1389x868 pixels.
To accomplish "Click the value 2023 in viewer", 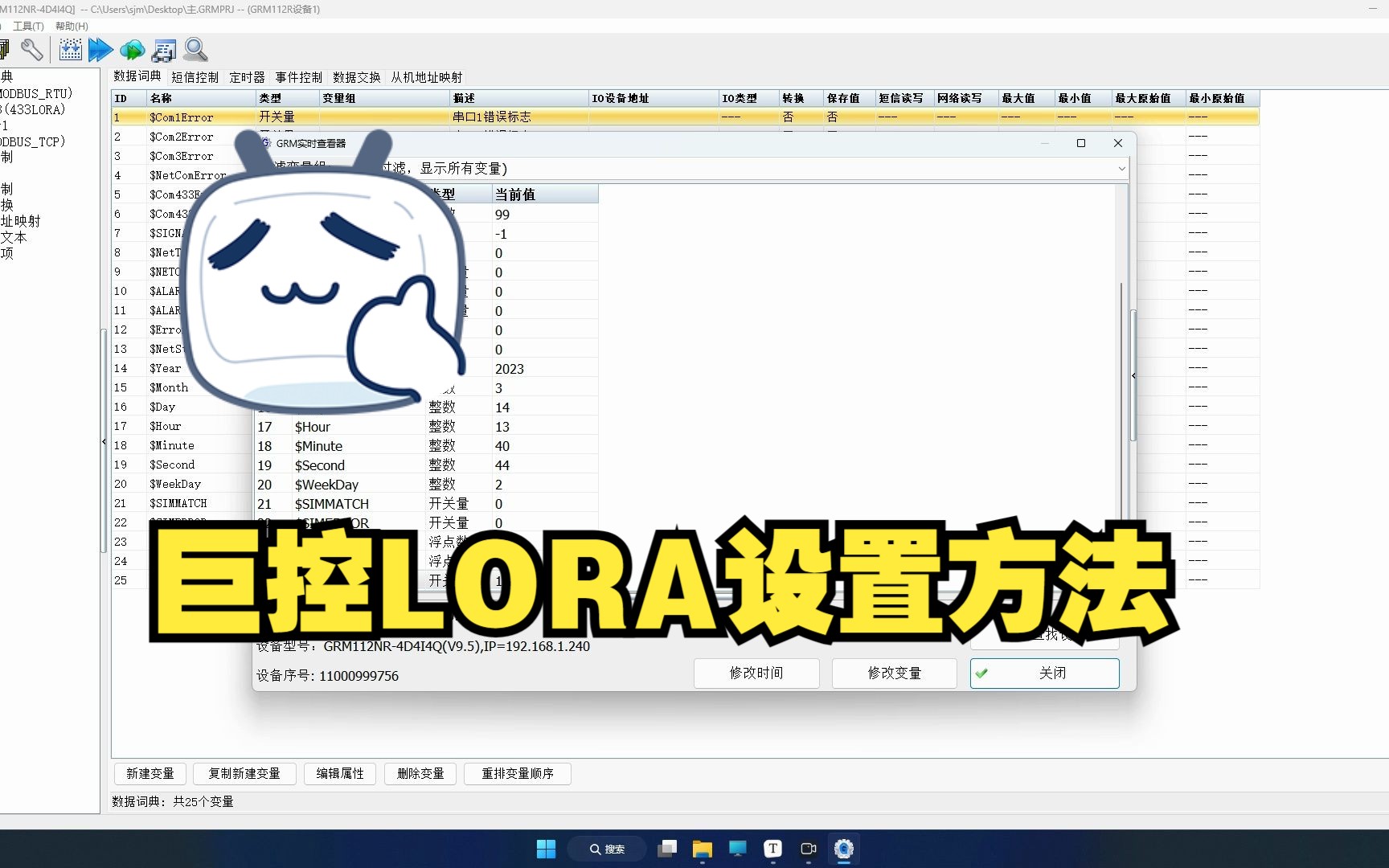I will coord(510,369).
